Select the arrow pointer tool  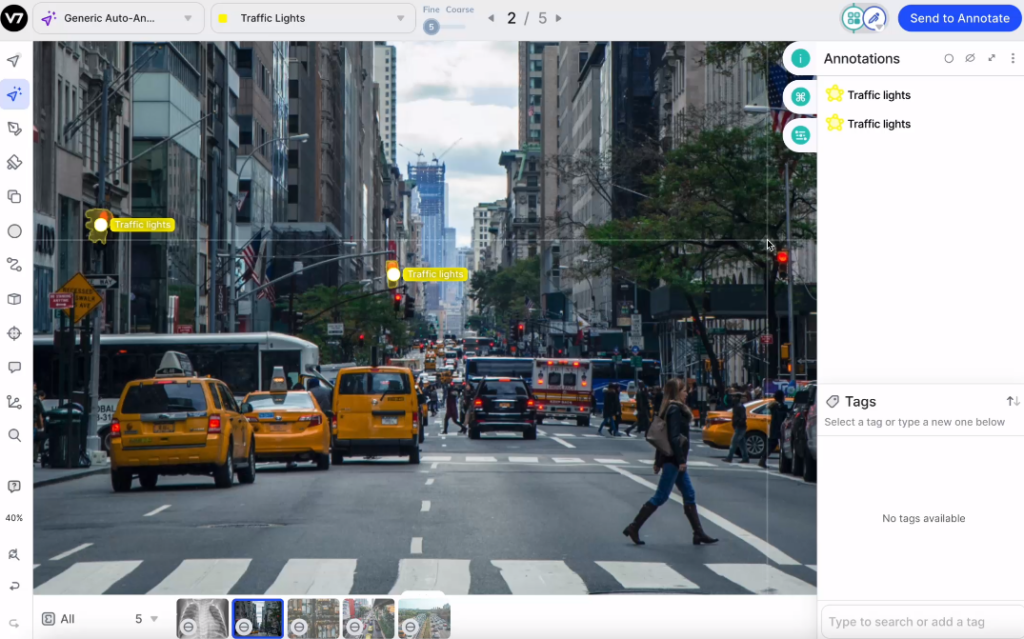pos(14,61)
